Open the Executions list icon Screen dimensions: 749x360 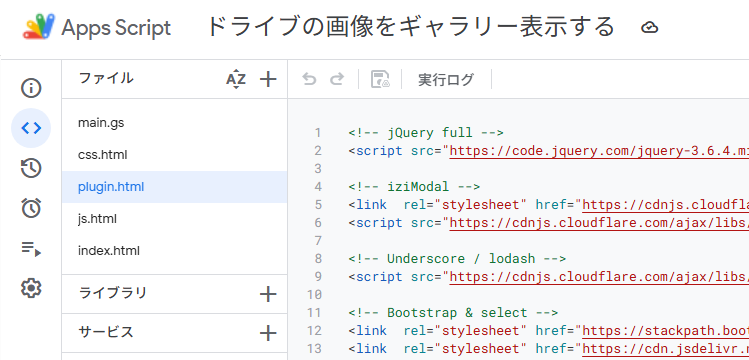point(31,248)
